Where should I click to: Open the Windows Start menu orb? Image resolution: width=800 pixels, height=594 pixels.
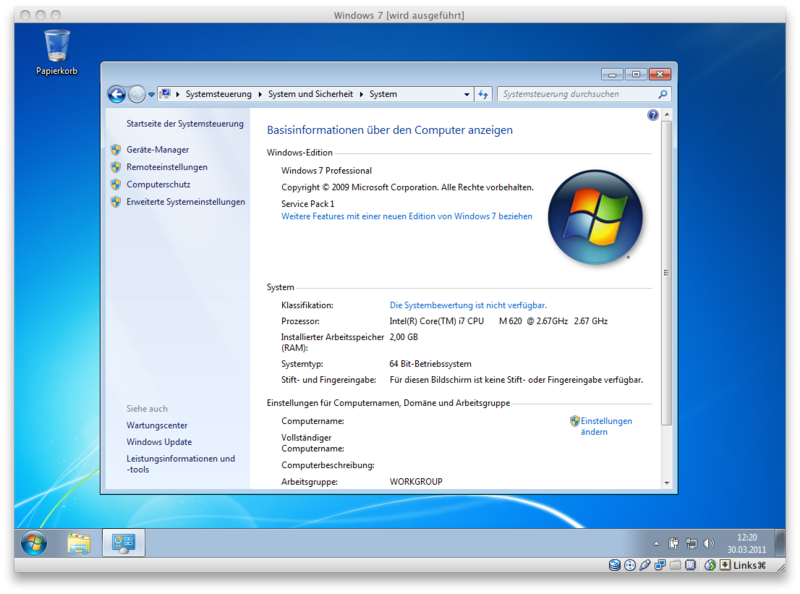click(34, 543)
